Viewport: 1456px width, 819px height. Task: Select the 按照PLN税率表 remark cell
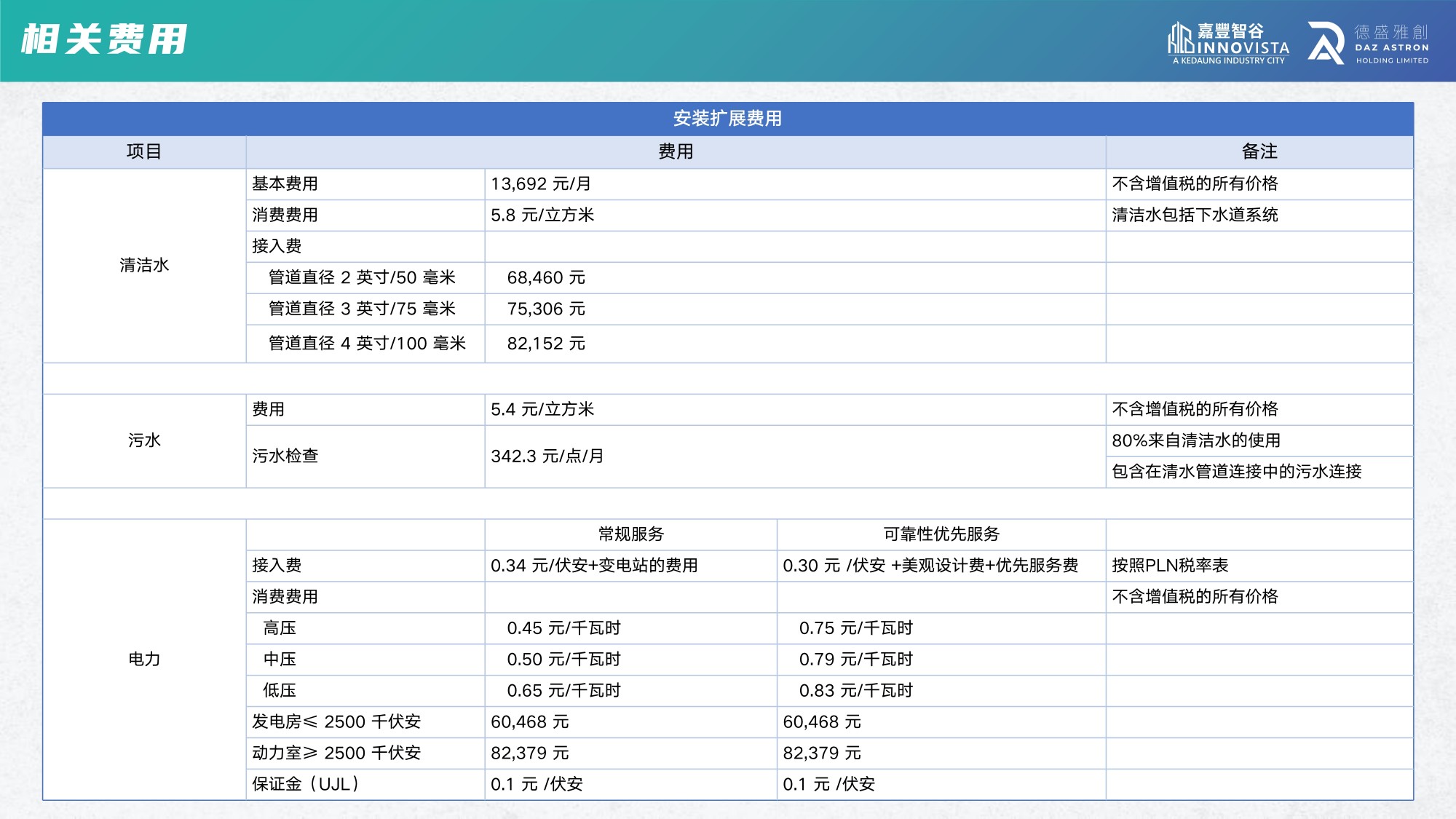[x=1170, y=566]
